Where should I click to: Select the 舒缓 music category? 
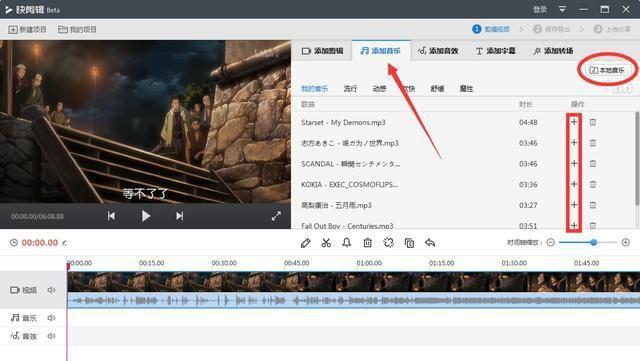tap(437, 88)
